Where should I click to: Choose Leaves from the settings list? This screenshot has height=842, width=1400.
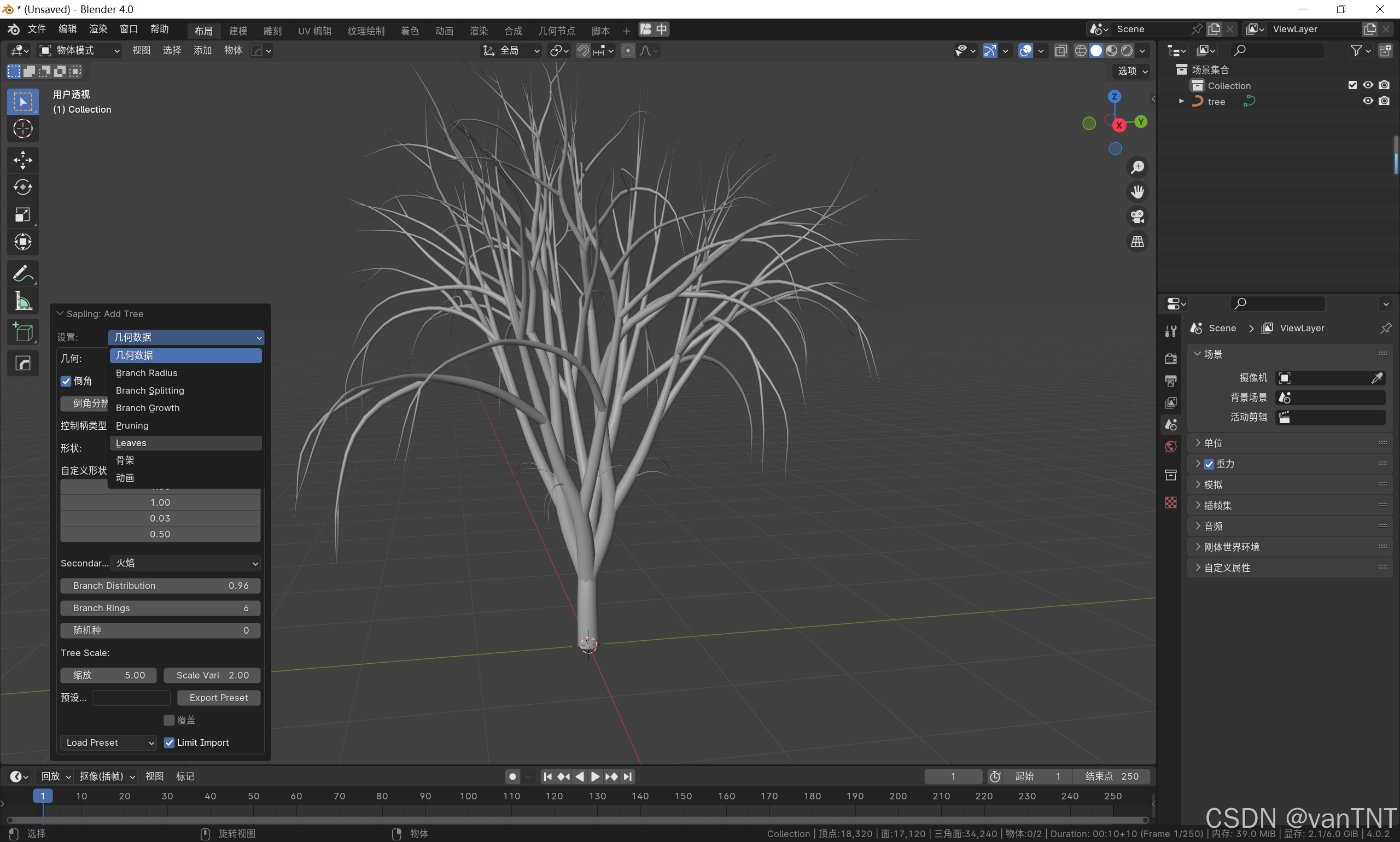pos(131,443)
